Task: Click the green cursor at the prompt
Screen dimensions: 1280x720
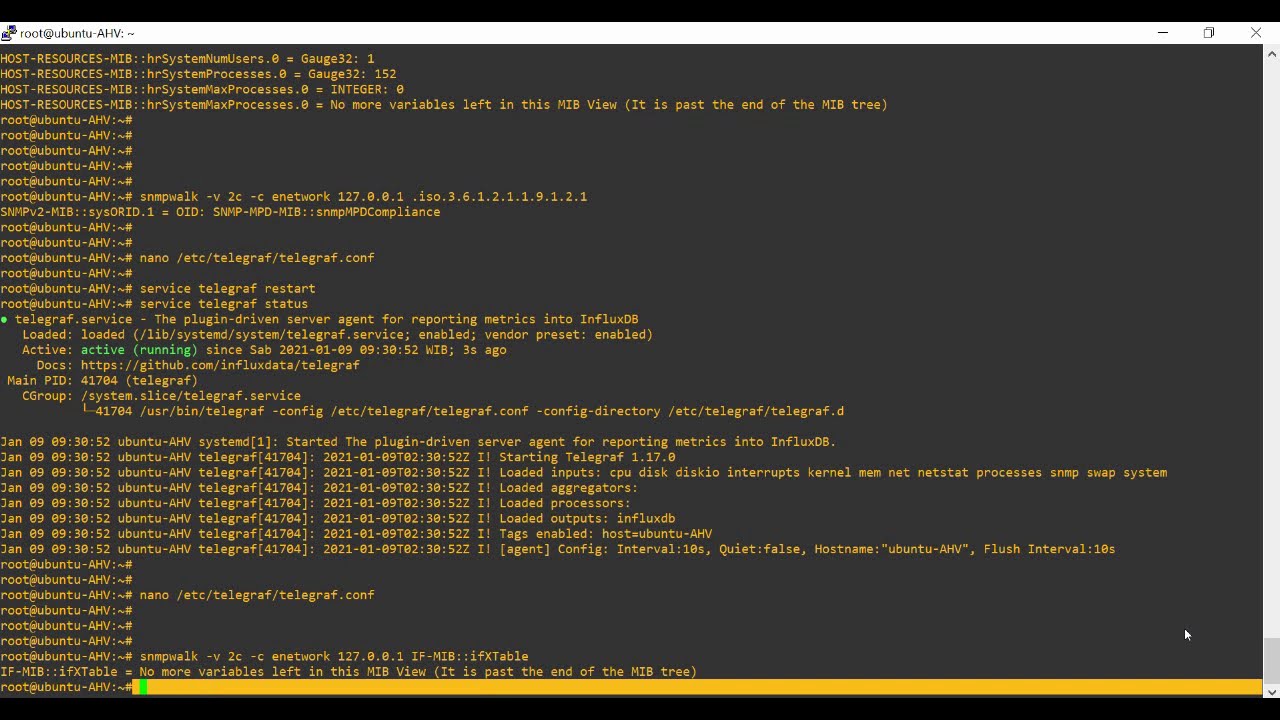Action: click(x=144, y=687)
